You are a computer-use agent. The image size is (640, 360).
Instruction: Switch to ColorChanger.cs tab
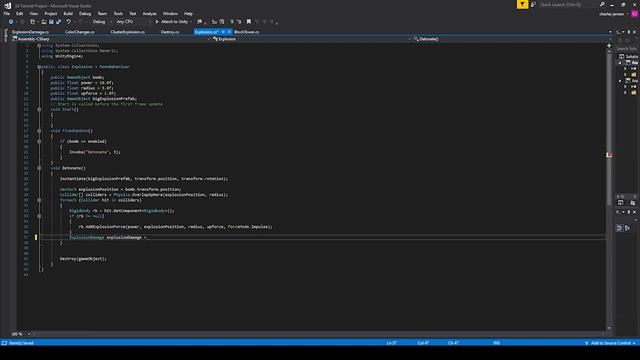80,32
